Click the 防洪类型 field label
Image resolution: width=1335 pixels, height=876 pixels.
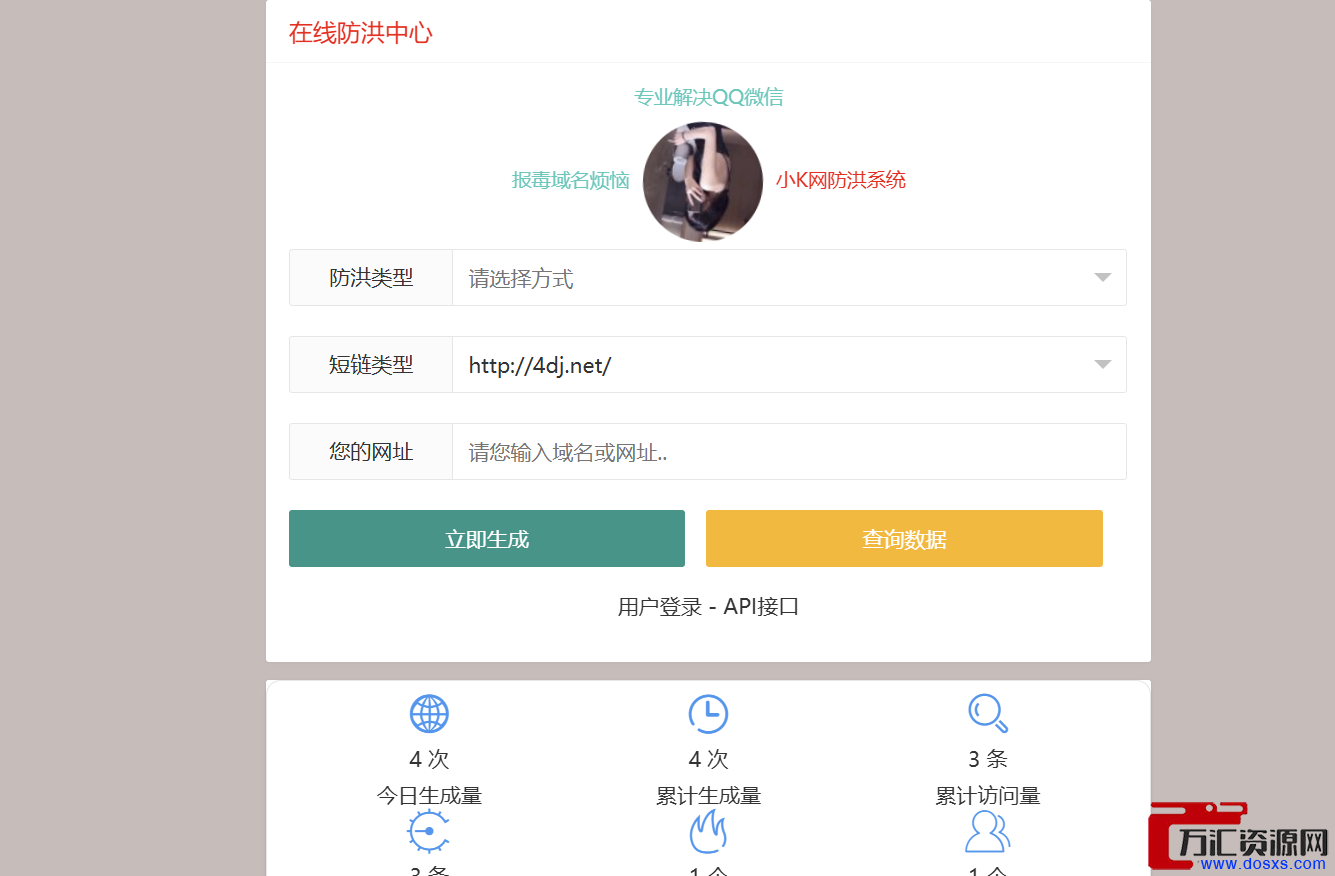pos(371,278)
